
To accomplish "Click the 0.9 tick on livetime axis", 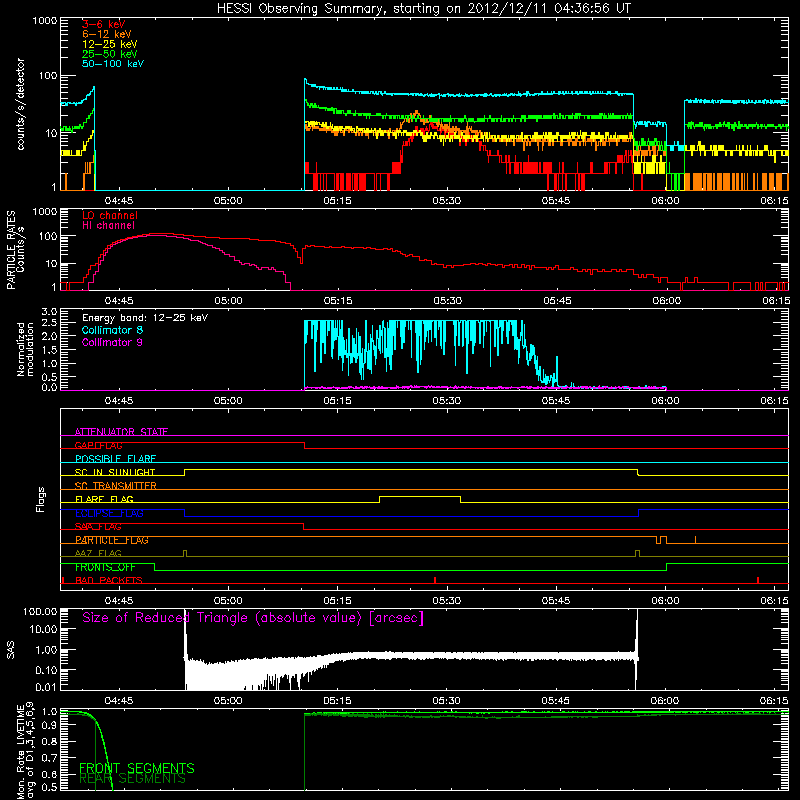I will [49, 726].
